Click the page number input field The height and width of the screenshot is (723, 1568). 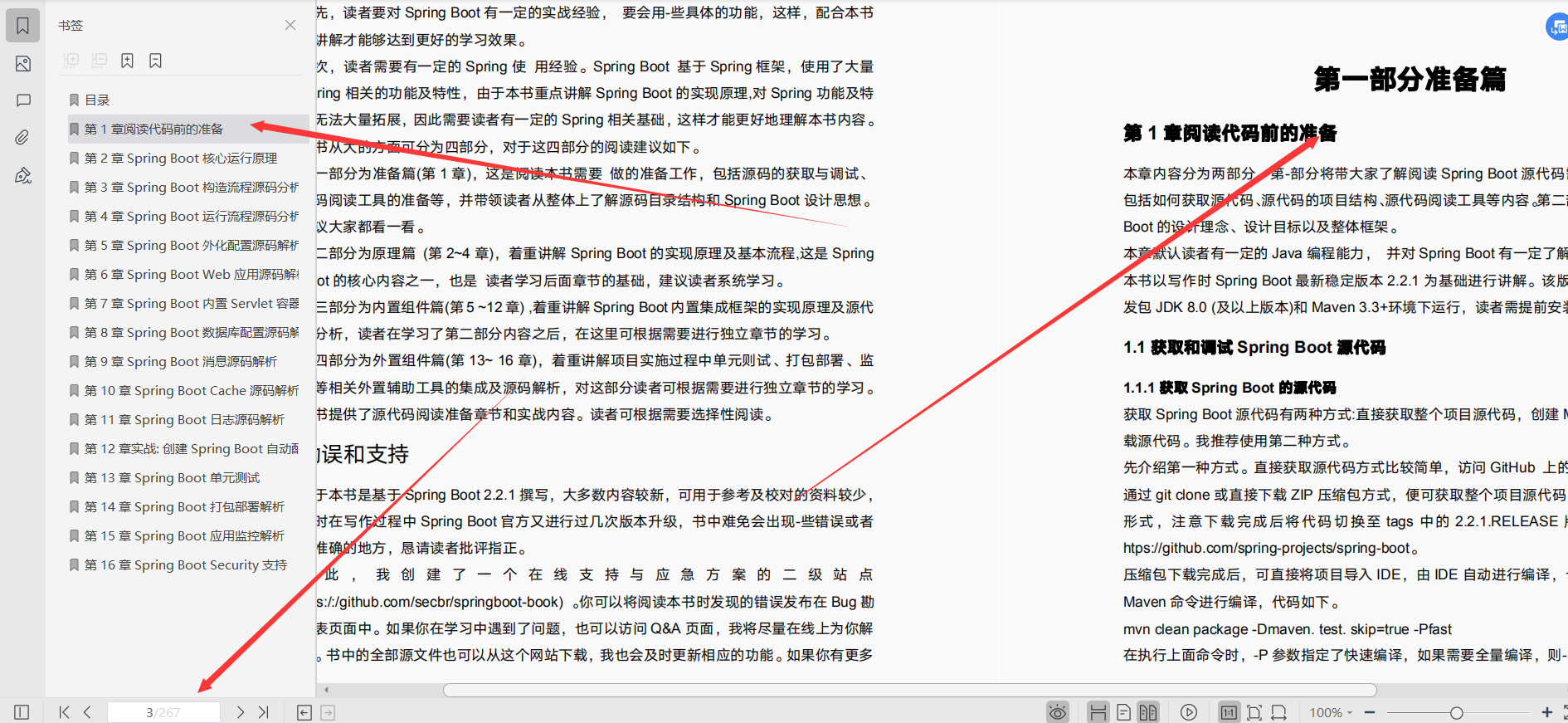coord(163,712)
